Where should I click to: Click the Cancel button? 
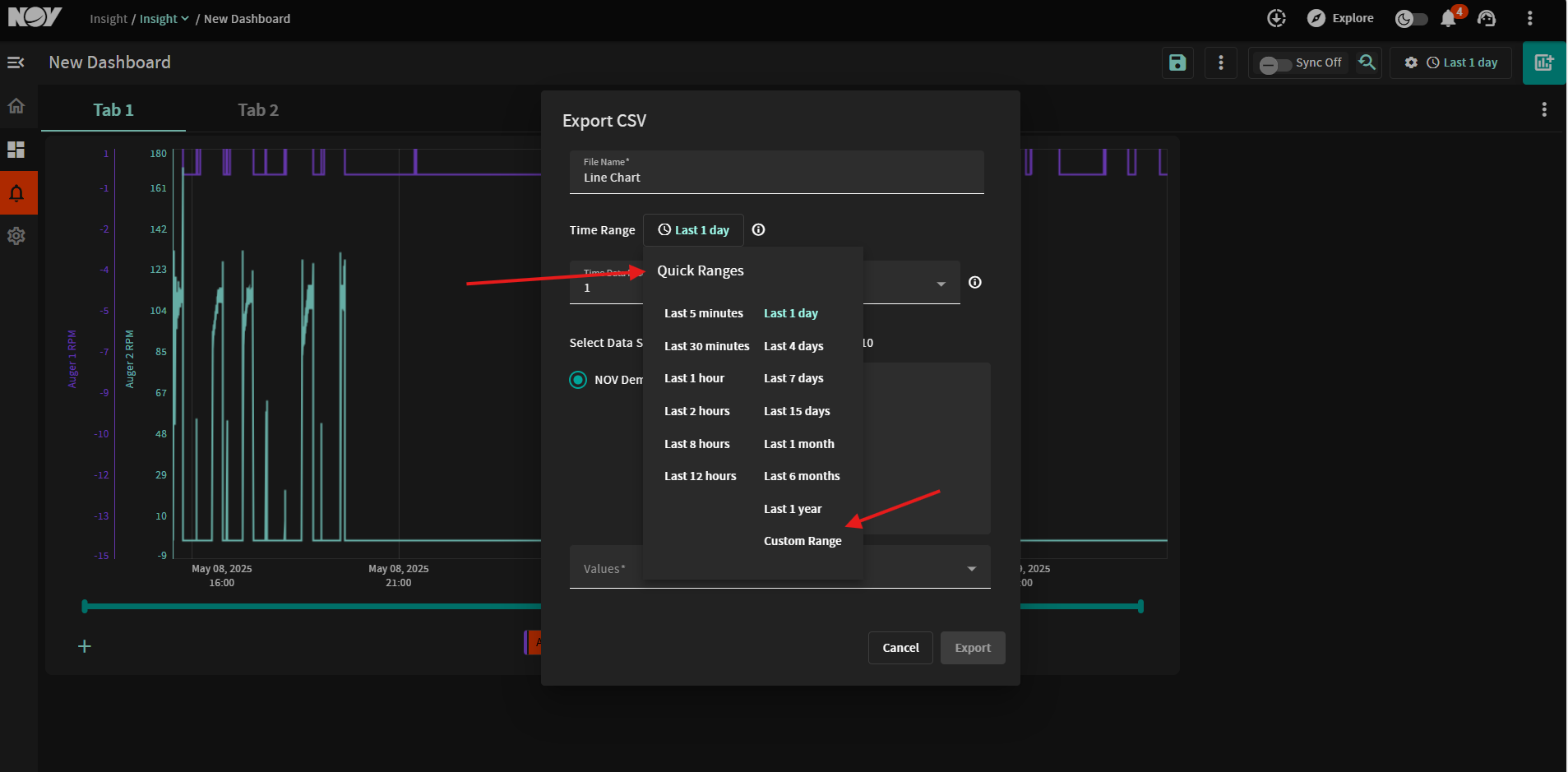click(900, 648)
